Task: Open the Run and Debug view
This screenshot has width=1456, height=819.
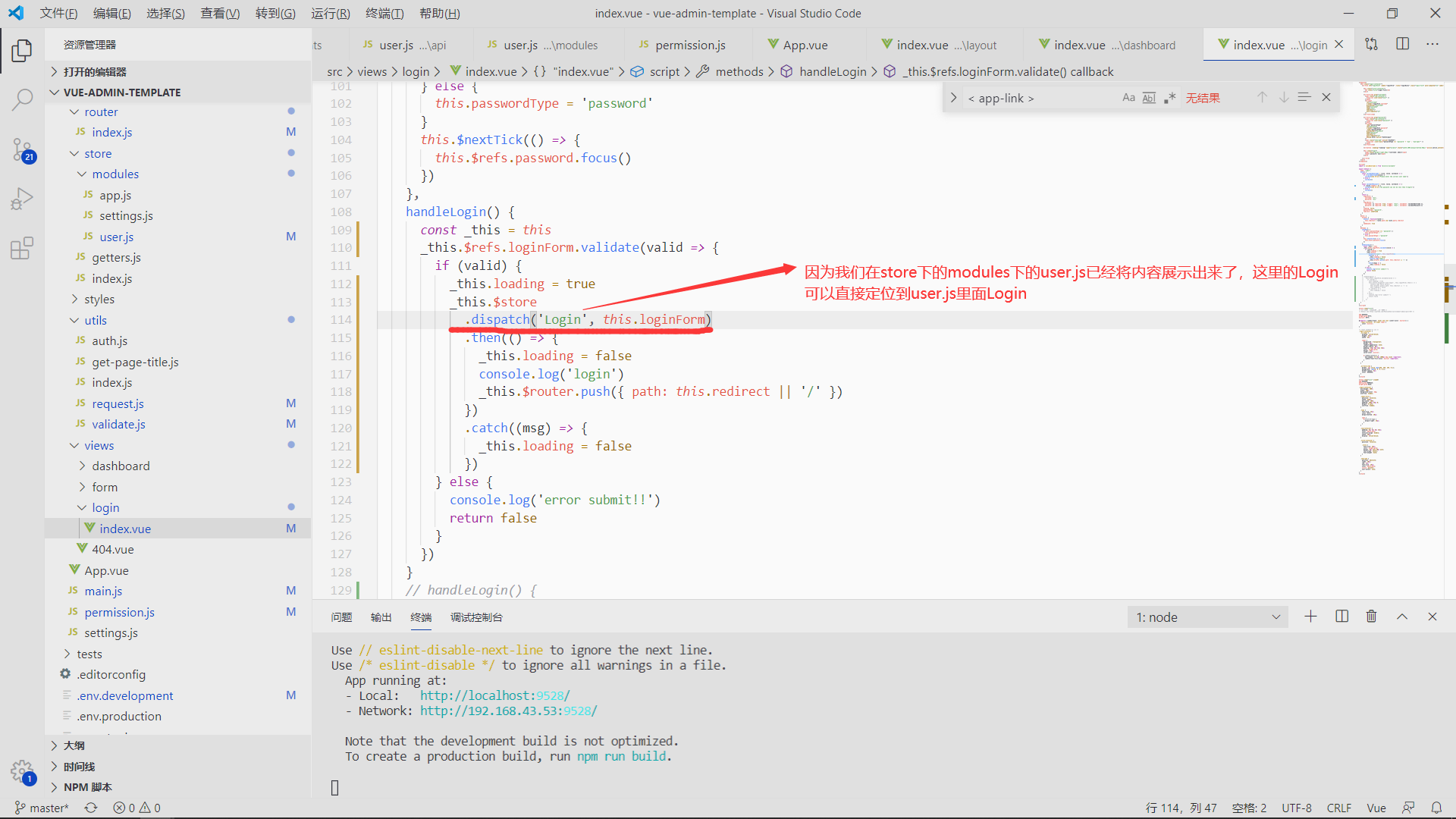Action: click(x=22, y=199)
